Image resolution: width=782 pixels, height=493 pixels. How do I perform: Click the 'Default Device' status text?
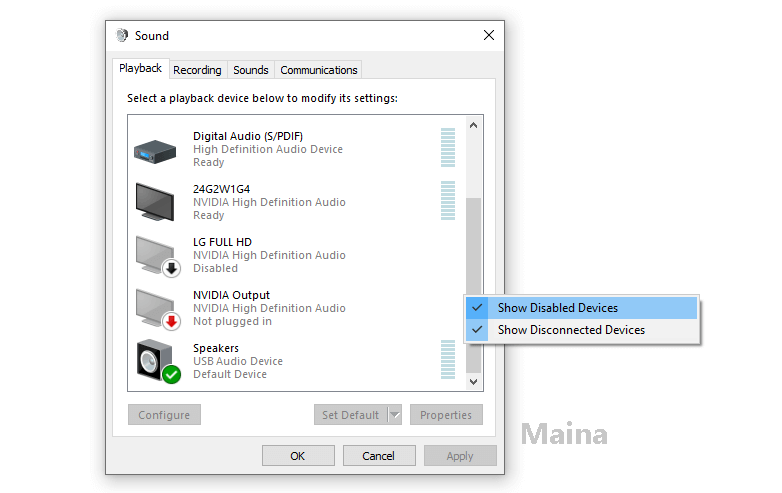230,374
